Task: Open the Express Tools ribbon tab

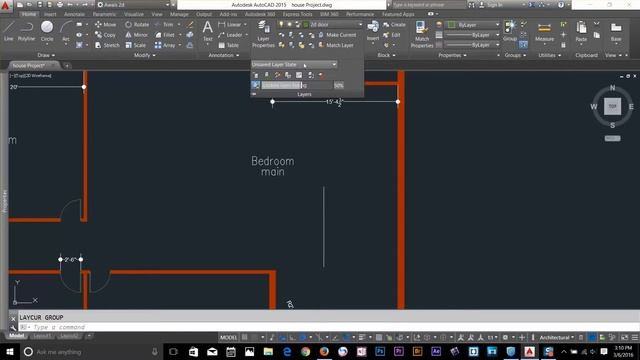Action: point(298,14)
